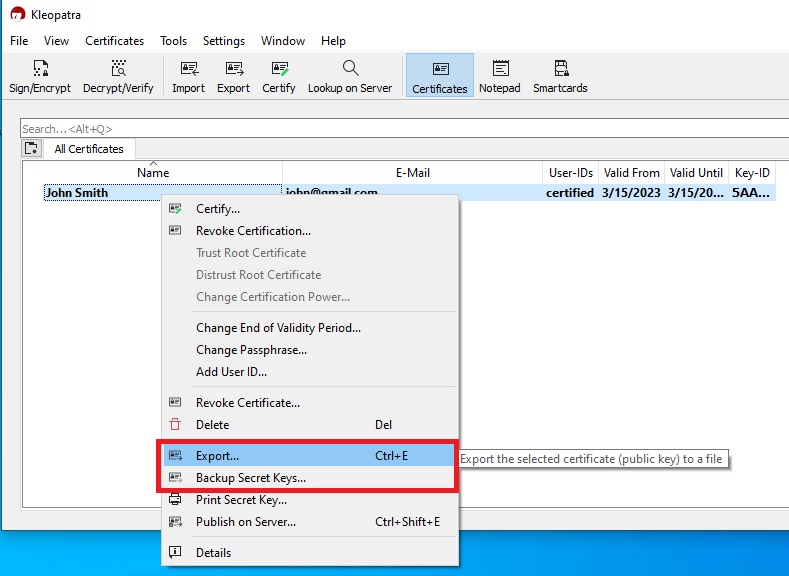The width and height of the screenshot is (789, 576).
Task: Click the 5AA... Key-ID cell
Action: pos(751,193)
